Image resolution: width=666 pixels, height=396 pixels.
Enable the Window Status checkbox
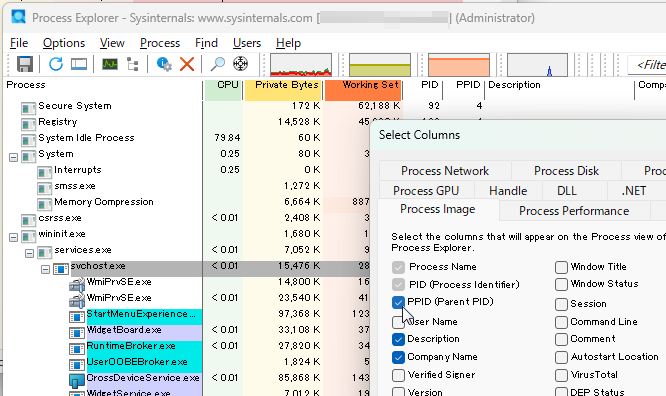[x=561, y=284]
